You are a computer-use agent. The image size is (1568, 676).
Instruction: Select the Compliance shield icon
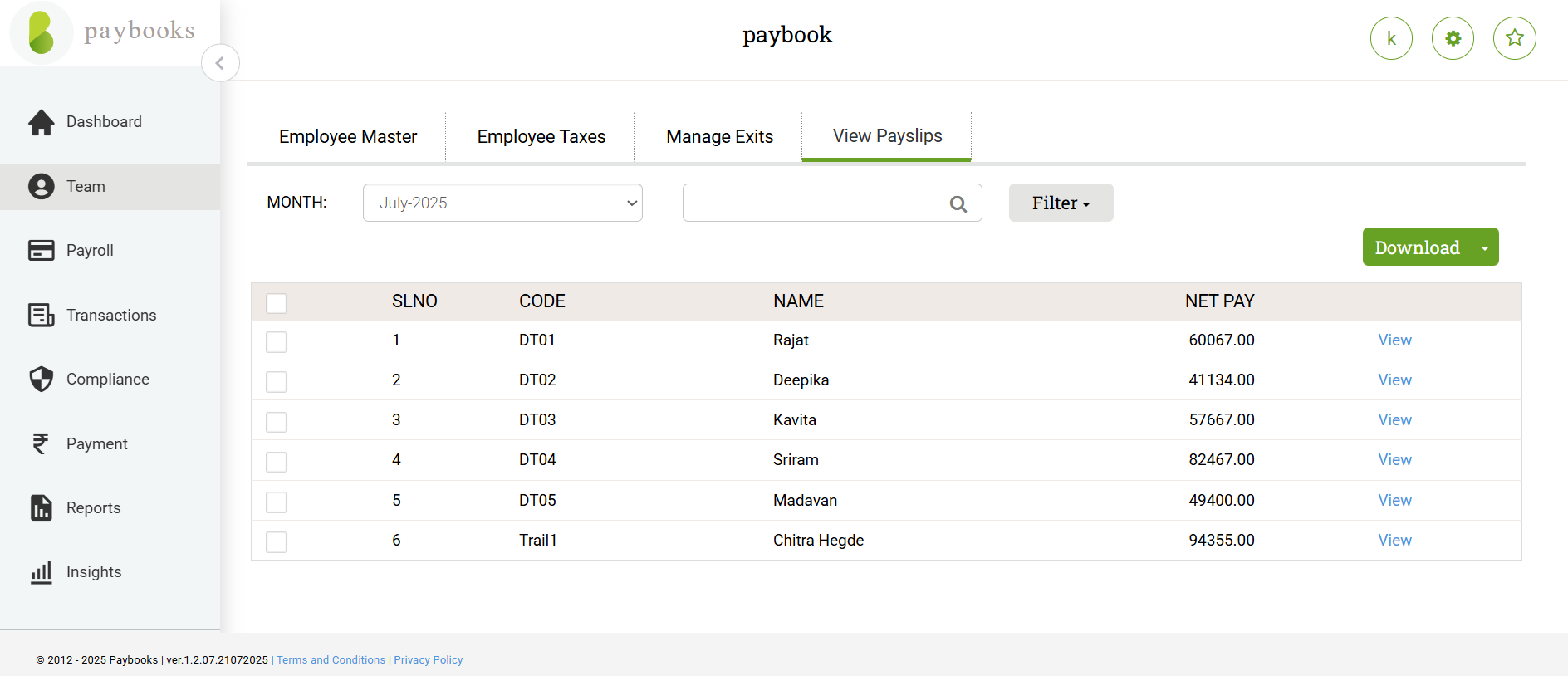pyautogui.click(x=41, y=379)
